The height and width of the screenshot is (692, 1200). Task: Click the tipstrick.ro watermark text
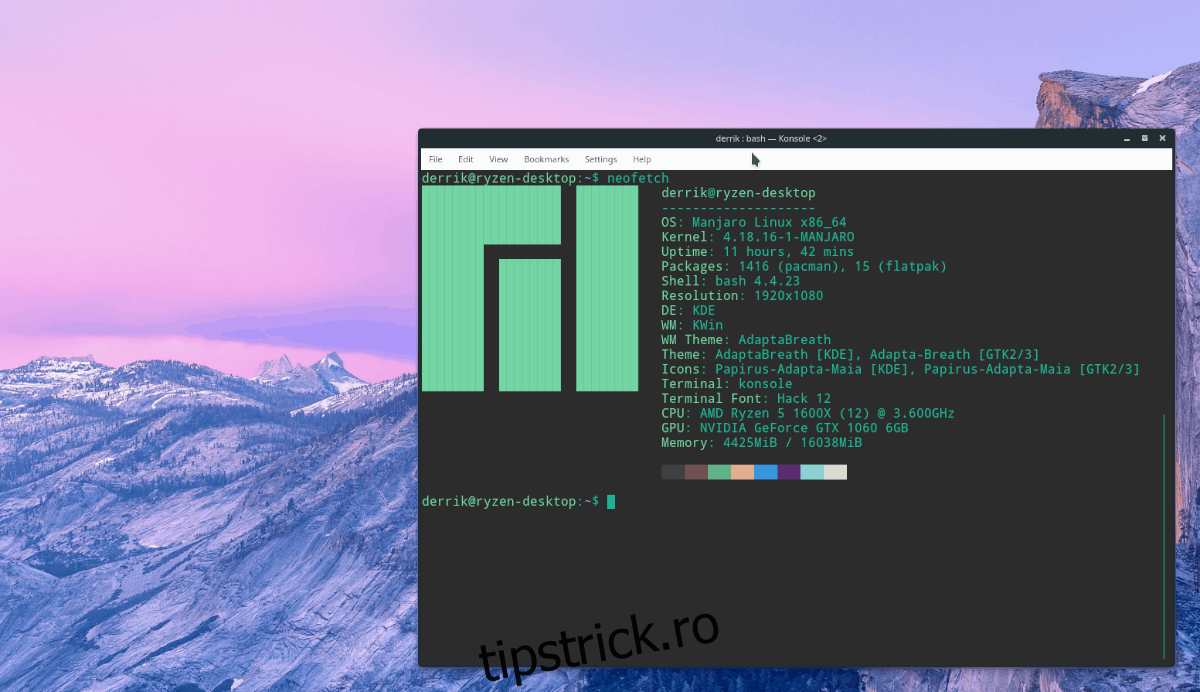[598, 645]
